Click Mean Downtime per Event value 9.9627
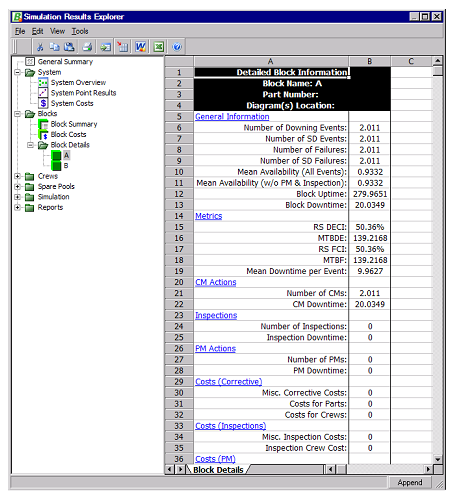 [x=370, y=271]
